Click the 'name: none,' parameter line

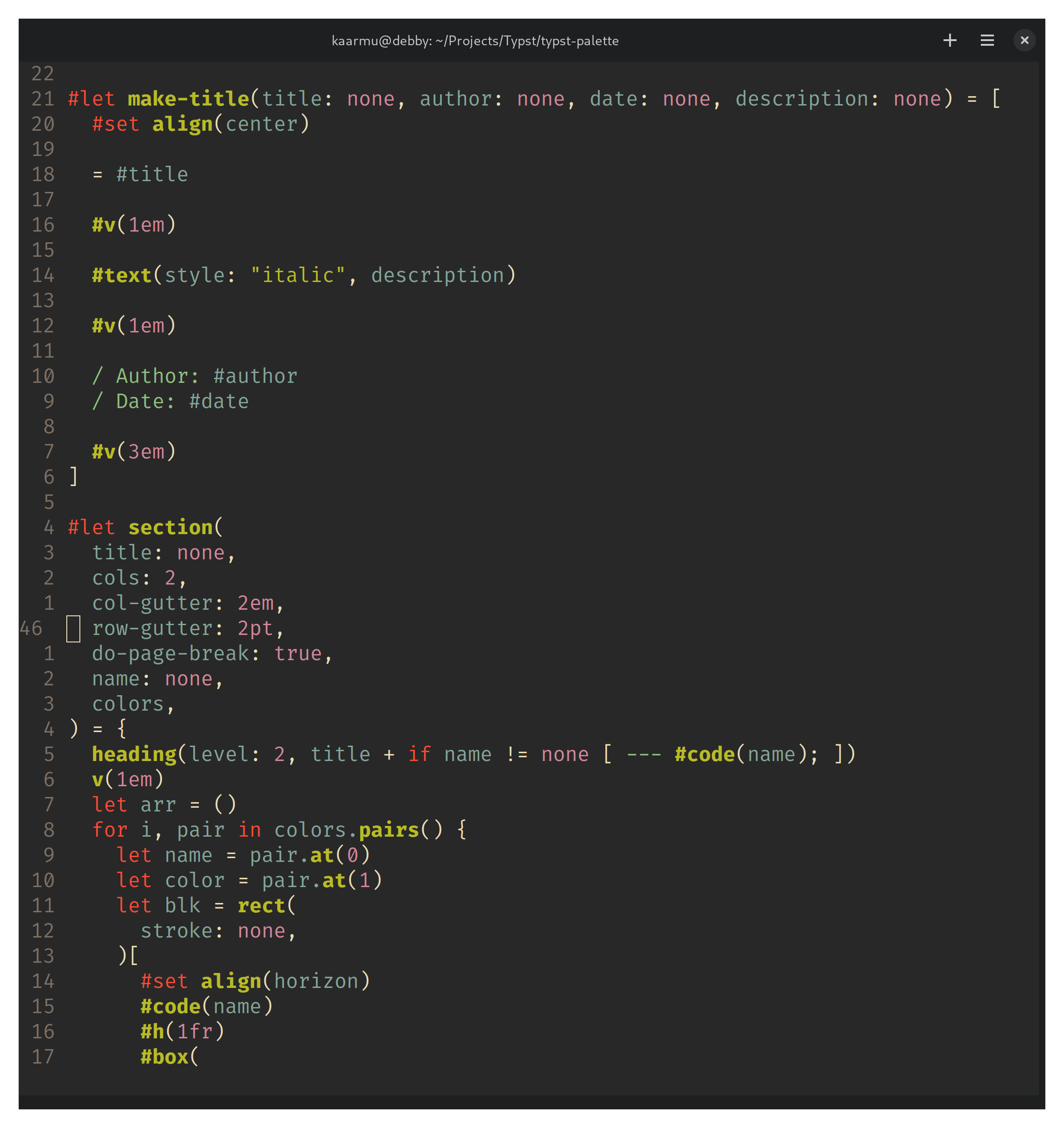(158, 678)
